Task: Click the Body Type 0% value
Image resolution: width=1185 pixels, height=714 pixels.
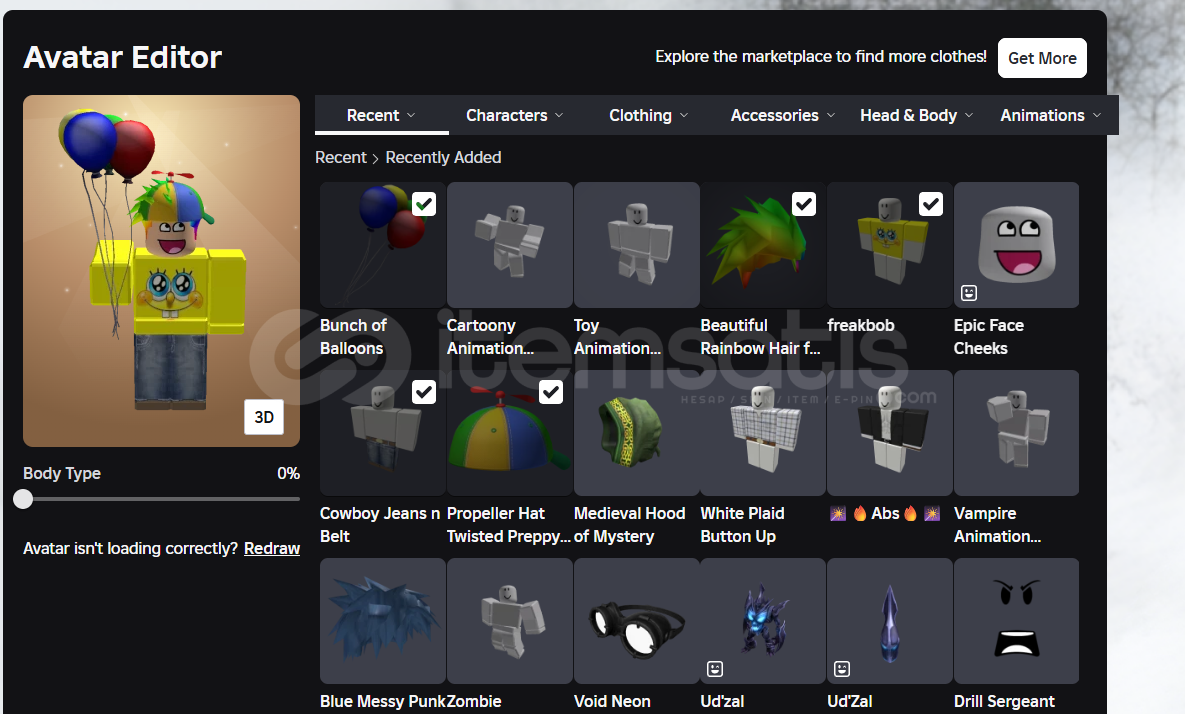Action: 289,474
